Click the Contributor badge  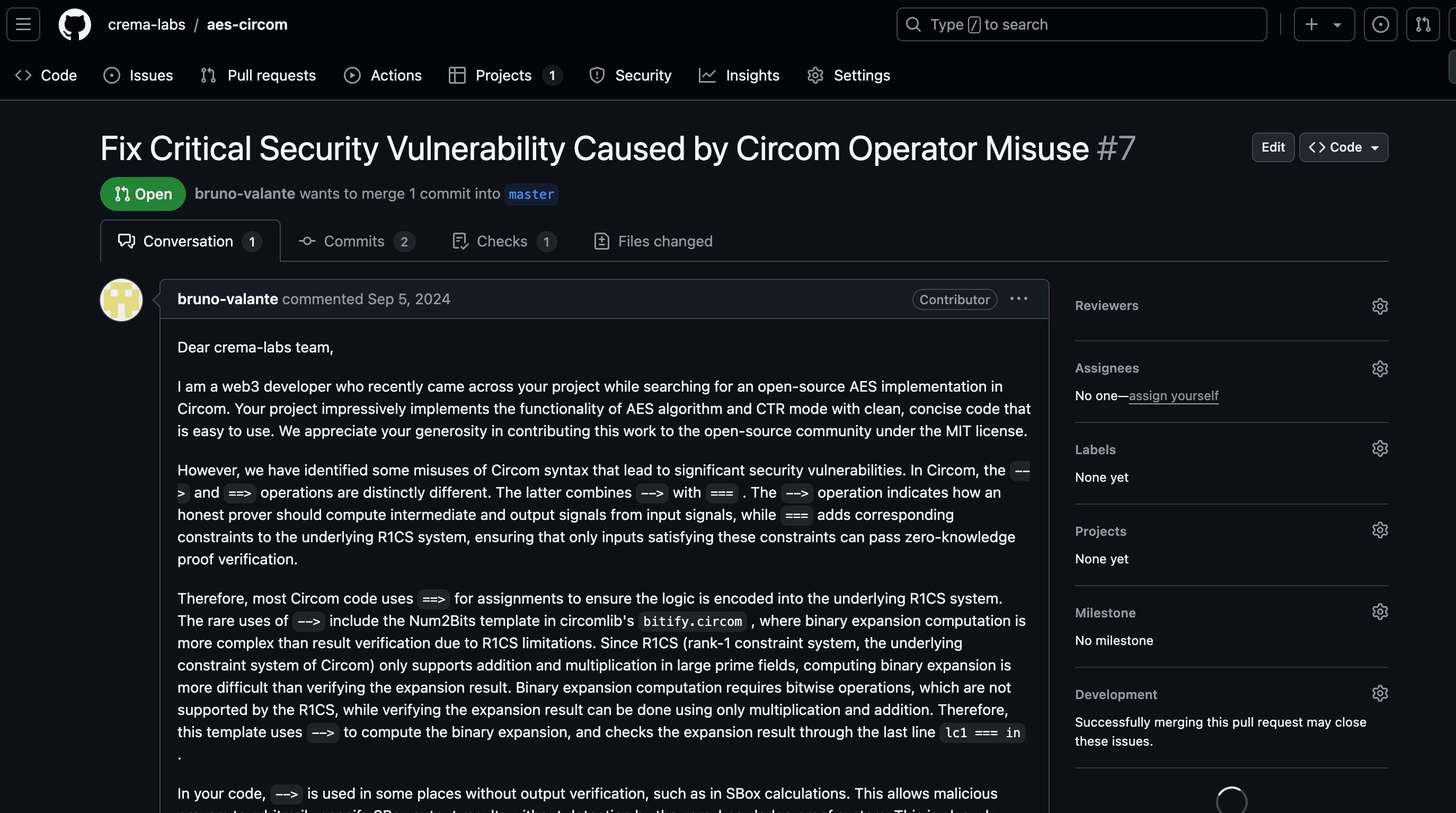[954, 299]
